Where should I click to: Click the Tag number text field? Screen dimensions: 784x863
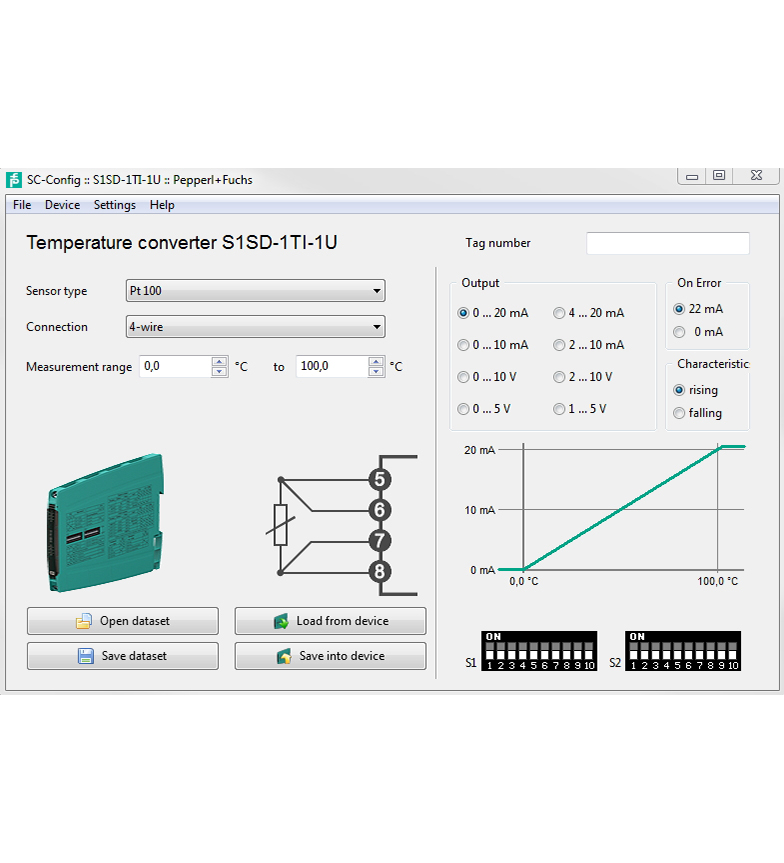click(667, 243)
